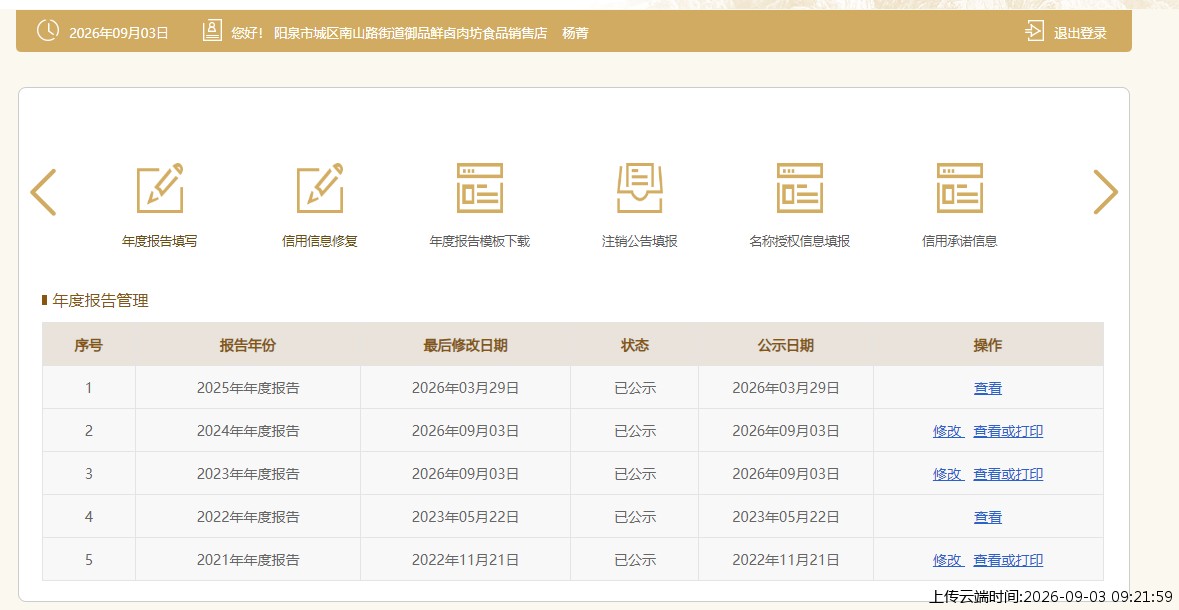Click the 2021年年度报告 cell
1179x610 pixels.
[248, 560]
